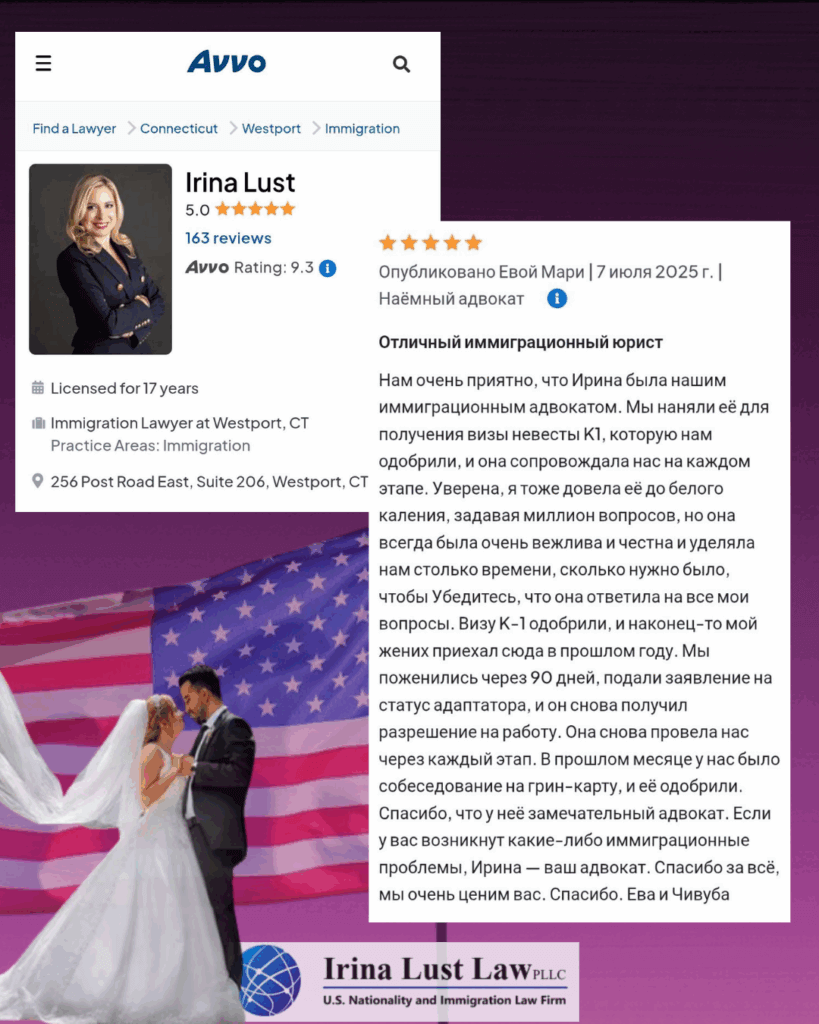Click the review title Отличный иммиграционный юрист
Screen dimensions: 819x1024
point(521,342)
